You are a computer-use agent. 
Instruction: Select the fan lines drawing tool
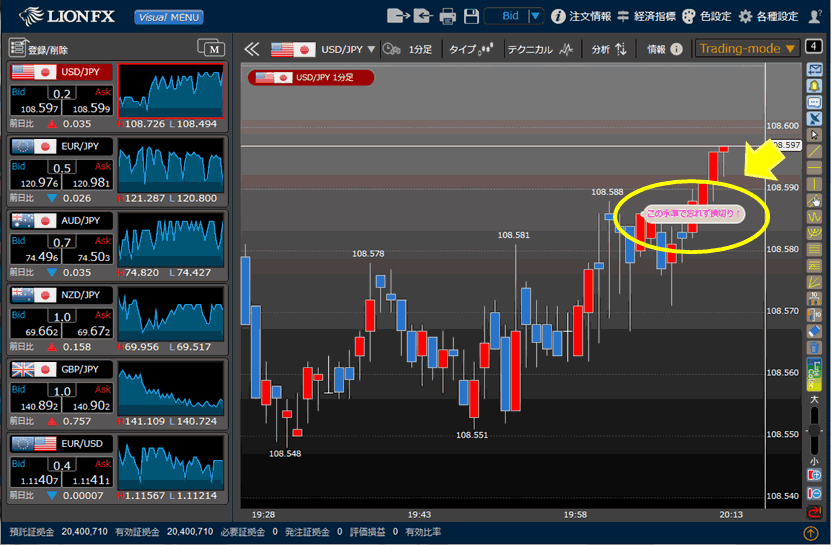814,282
